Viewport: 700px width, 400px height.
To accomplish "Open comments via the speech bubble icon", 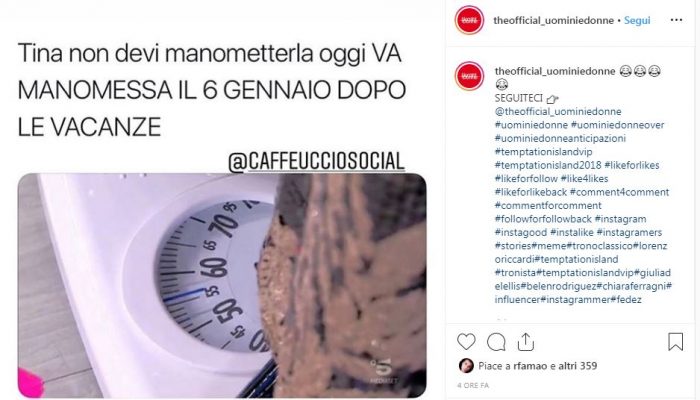I will 496,342.
